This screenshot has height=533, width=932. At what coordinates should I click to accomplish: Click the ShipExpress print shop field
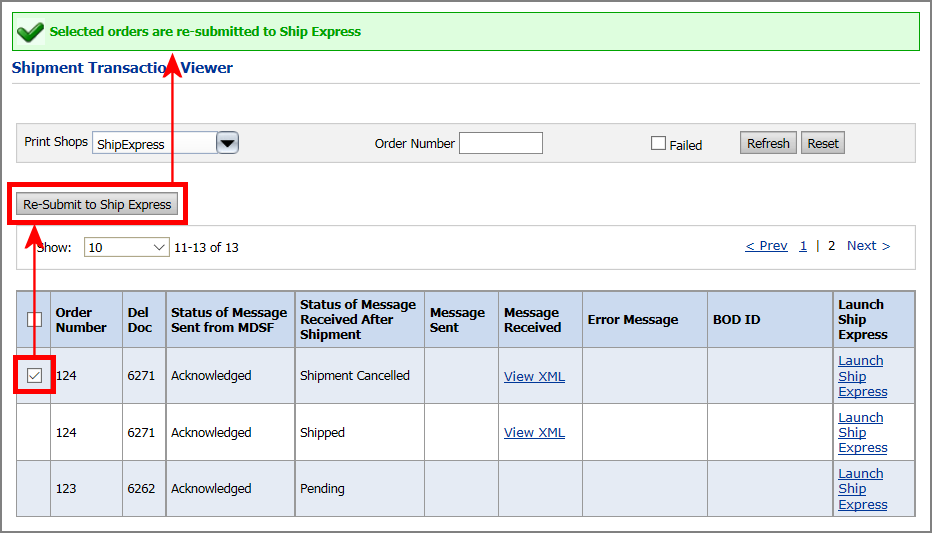(x=154, y=144)
